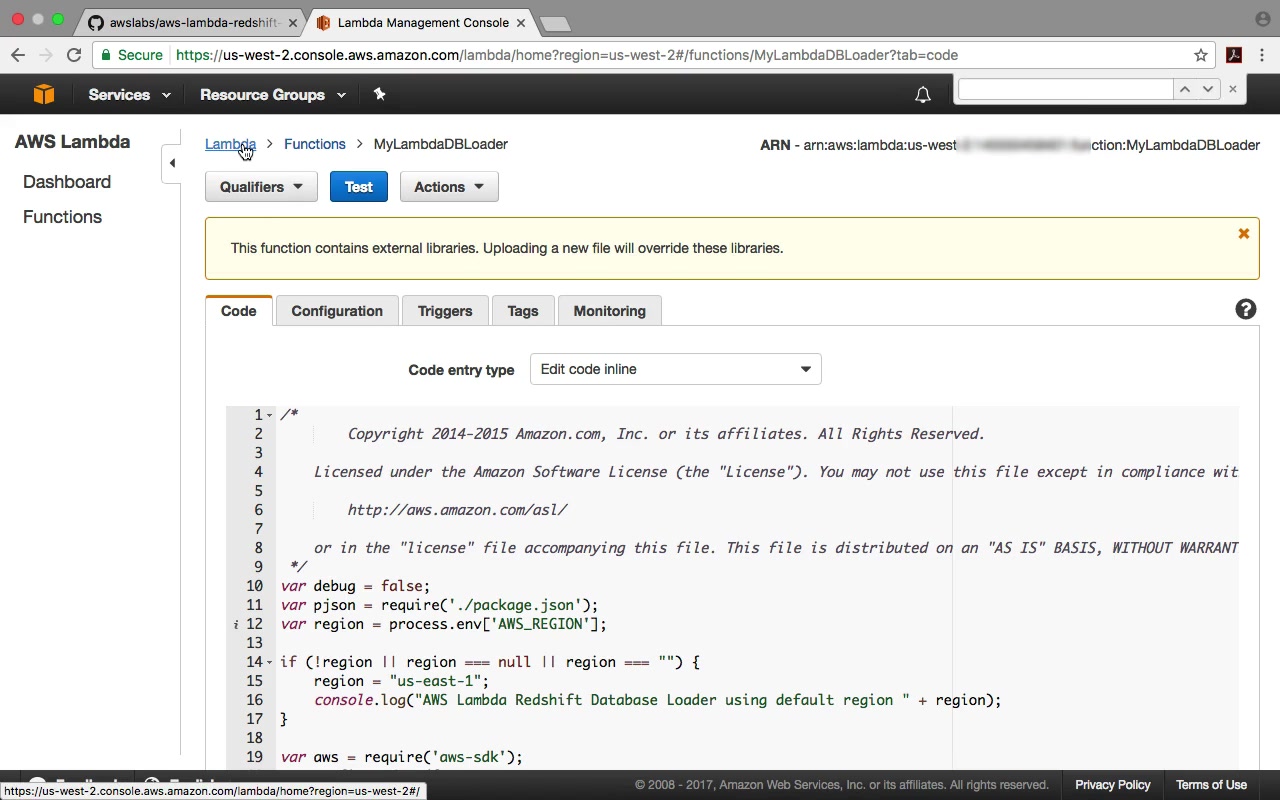Image resolution: width=1280 pixels, height=800 pixels.
Task: Expand the Qualifiers dropdown
Action: pos(261,187)
